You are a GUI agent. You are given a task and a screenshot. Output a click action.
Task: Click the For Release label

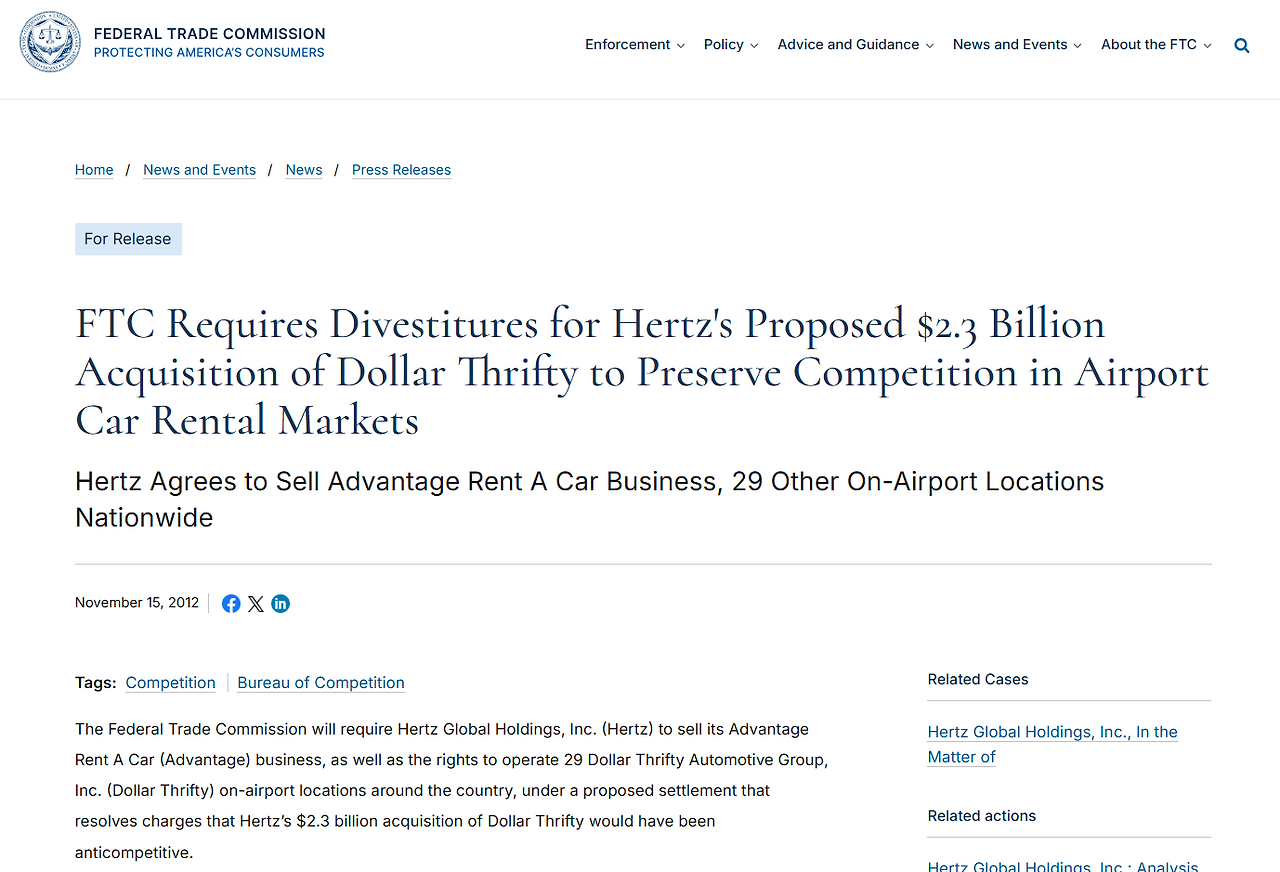click(x=128, y=239)
